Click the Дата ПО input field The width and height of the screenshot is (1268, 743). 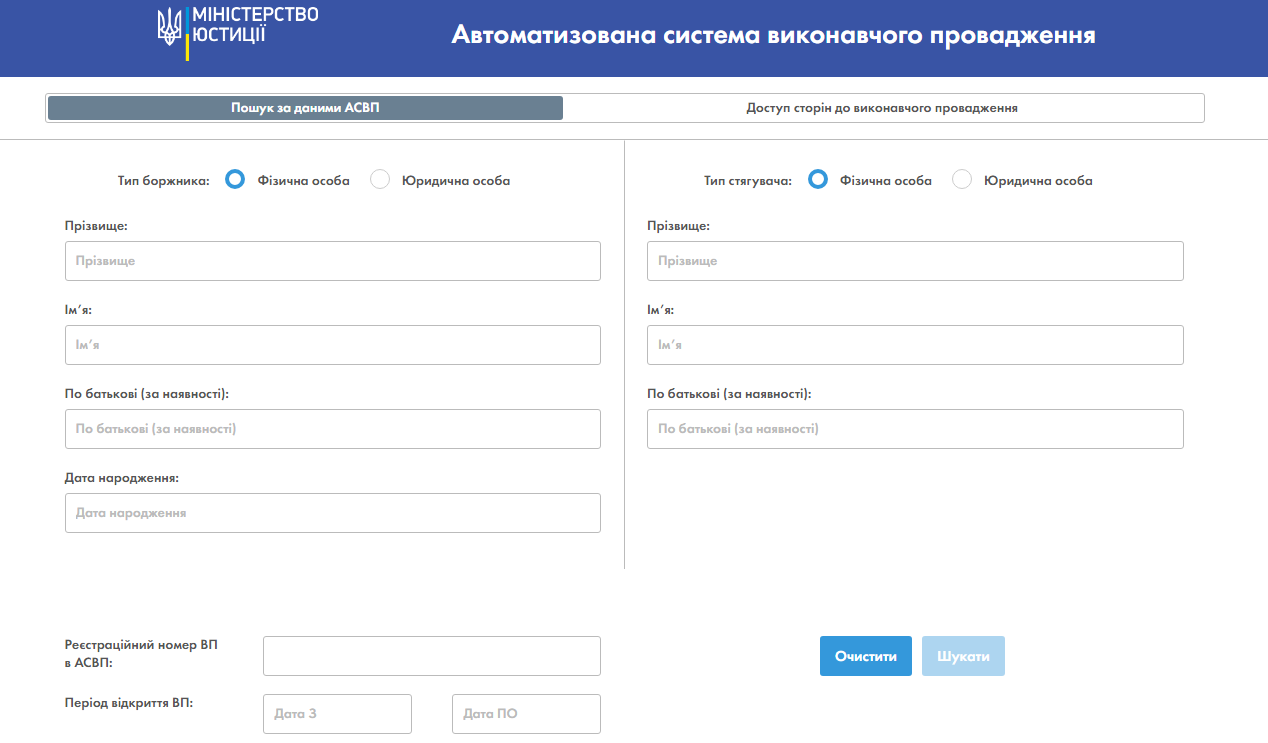526,714
